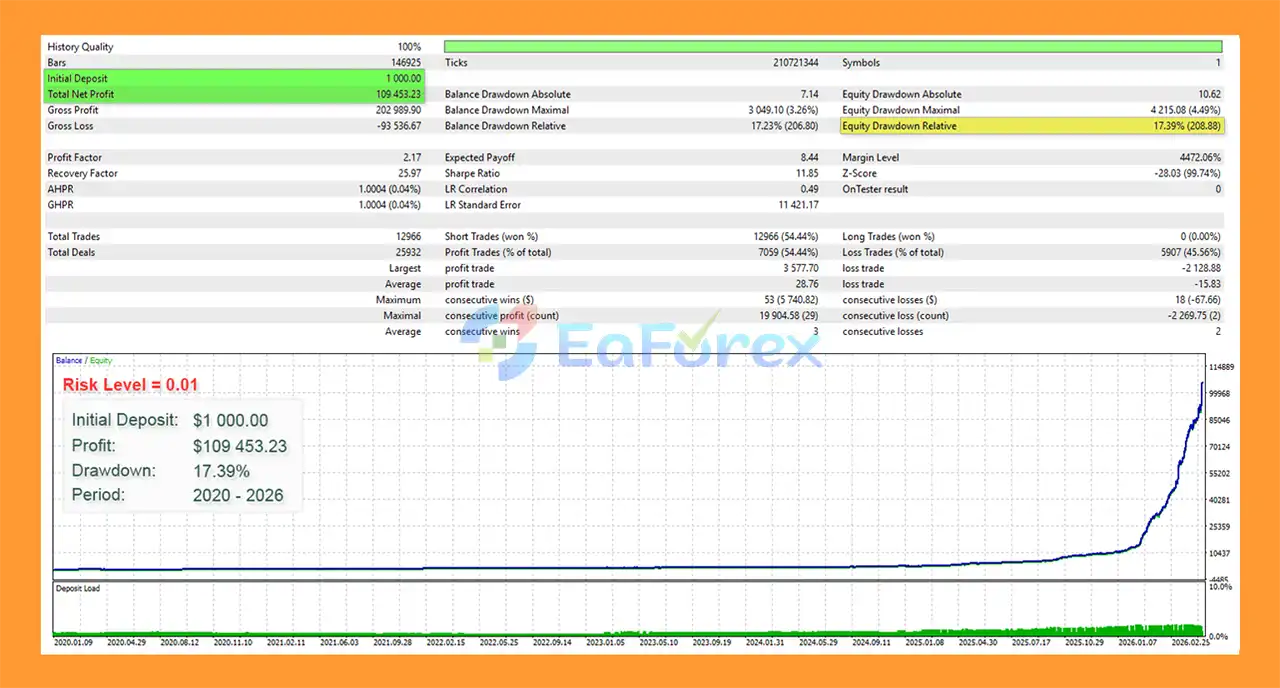The width and height of the screenshot is (1280, 688).
Task: Click the Total Trades value 12966
Action: pos(407,237)
